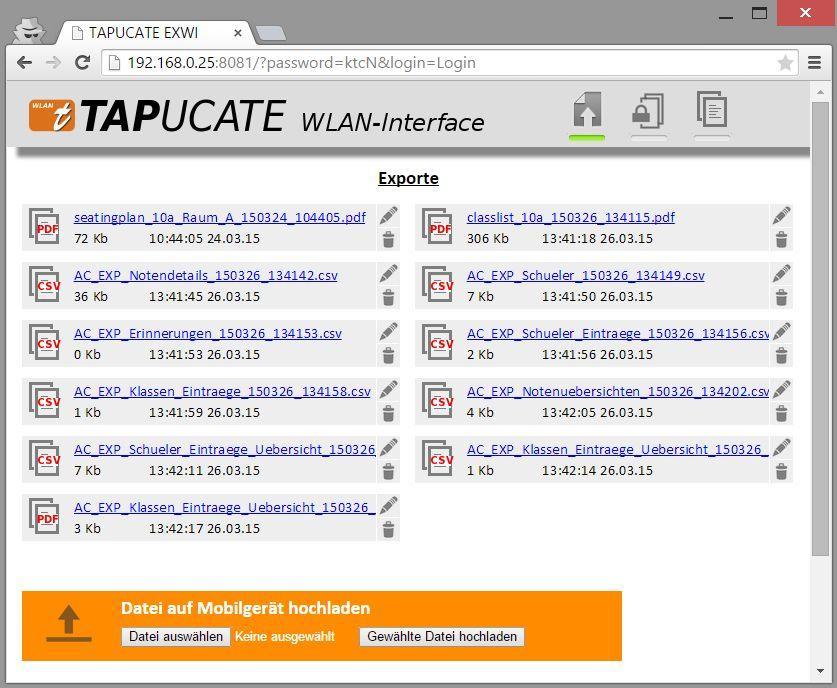837x688 pixels.
Task: Open AC_EXP_Klassen_Eintraege_150326_134158.csv link
Action: pos(222,392)
